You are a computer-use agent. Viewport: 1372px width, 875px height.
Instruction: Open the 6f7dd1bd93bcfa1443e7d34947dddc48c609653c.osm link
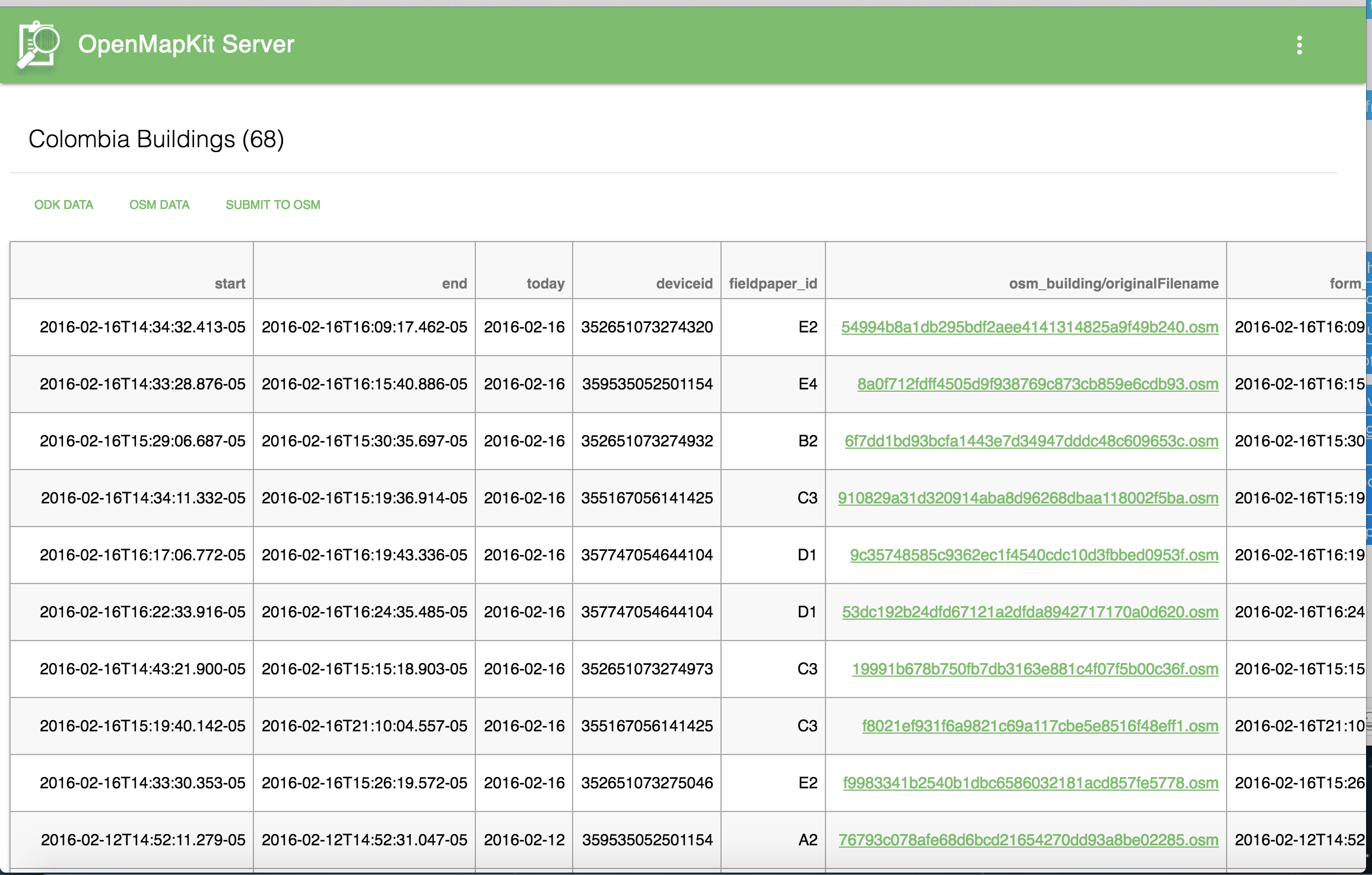coord(1031,441)
